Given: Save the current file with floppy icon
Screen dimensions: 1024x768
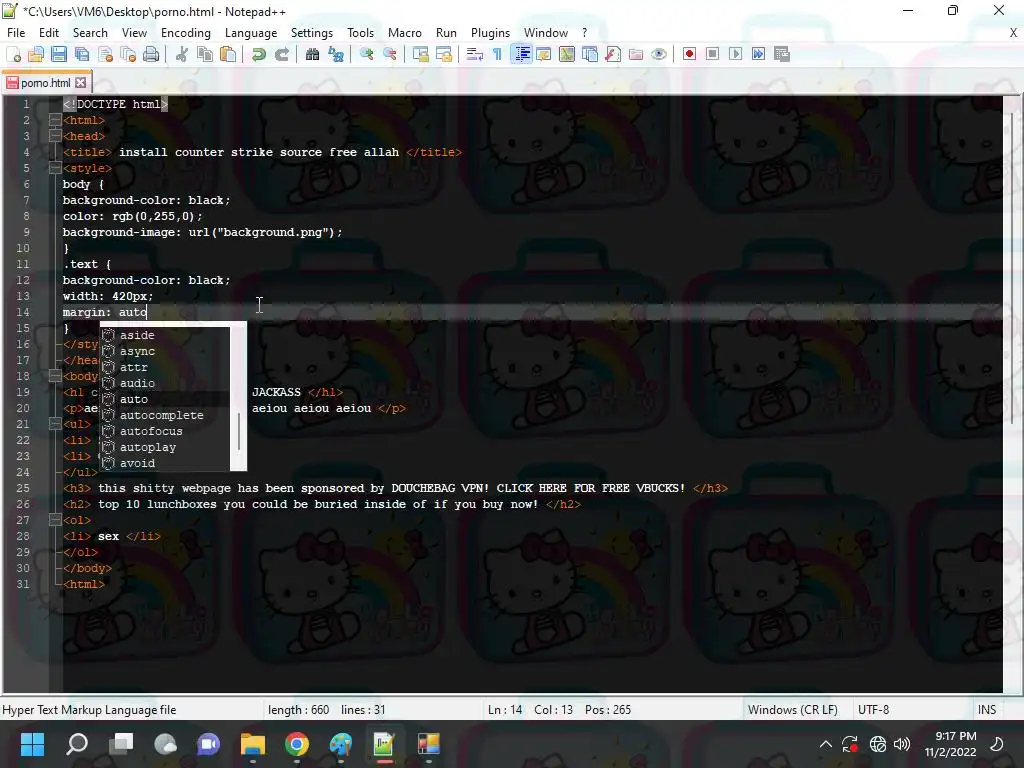Looking at the screenshot, I should tap(59, 54).
